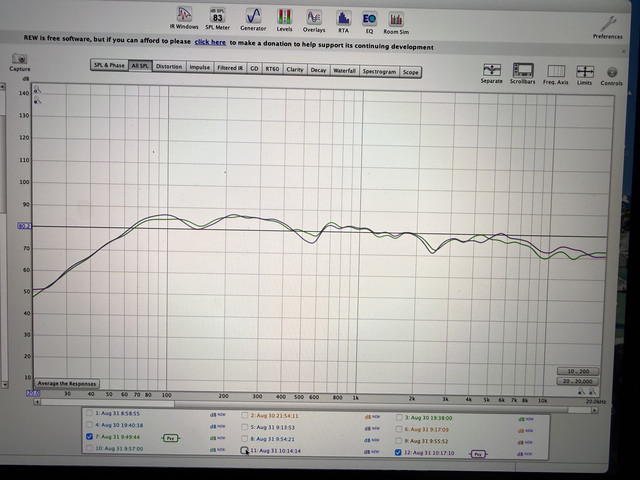Viewport: 640px width, 480px height.
Task: Open the Overlays window
Action: pos(314,21)
